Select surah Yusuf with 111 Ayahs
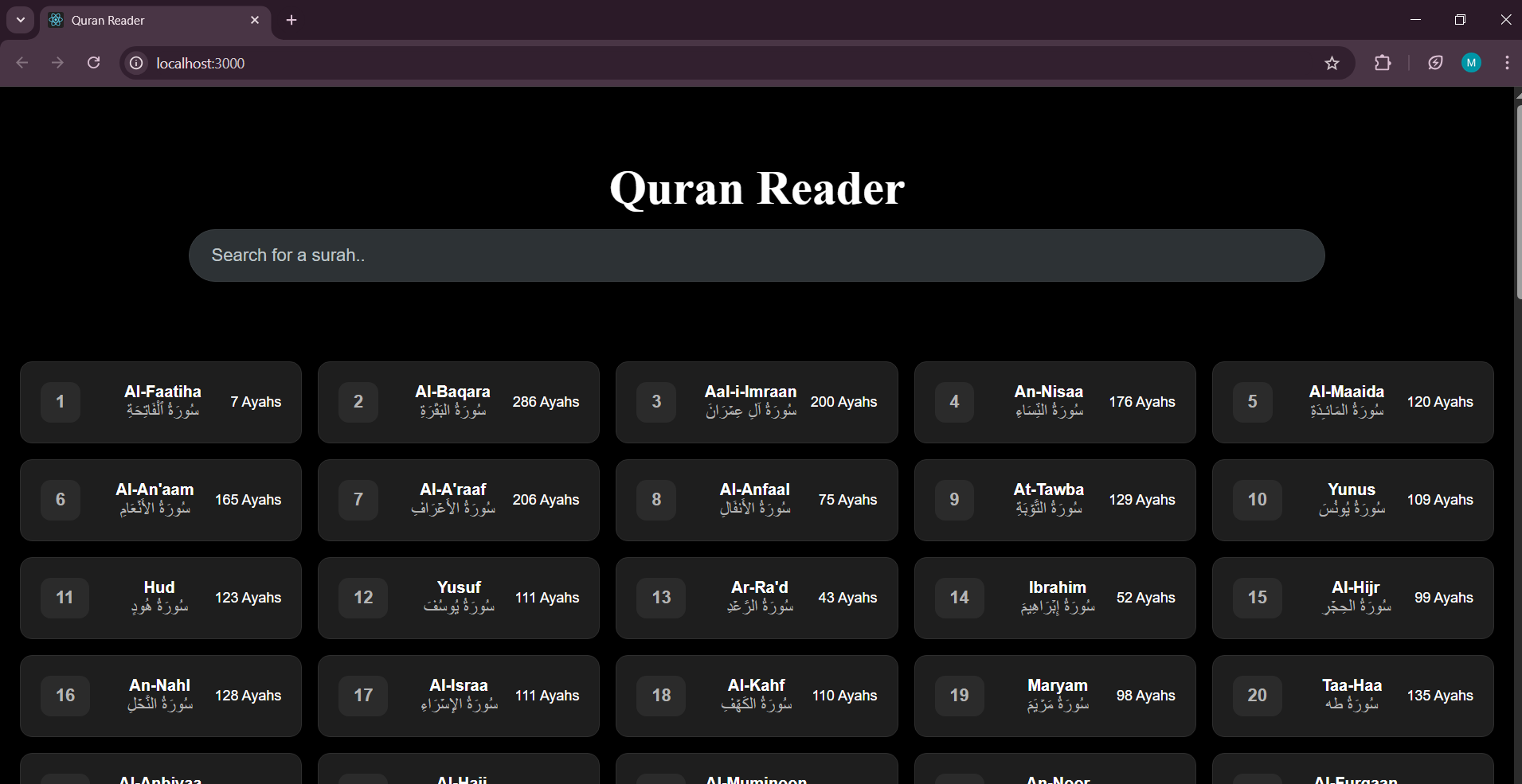1522x784 pixels. point(458,598)
